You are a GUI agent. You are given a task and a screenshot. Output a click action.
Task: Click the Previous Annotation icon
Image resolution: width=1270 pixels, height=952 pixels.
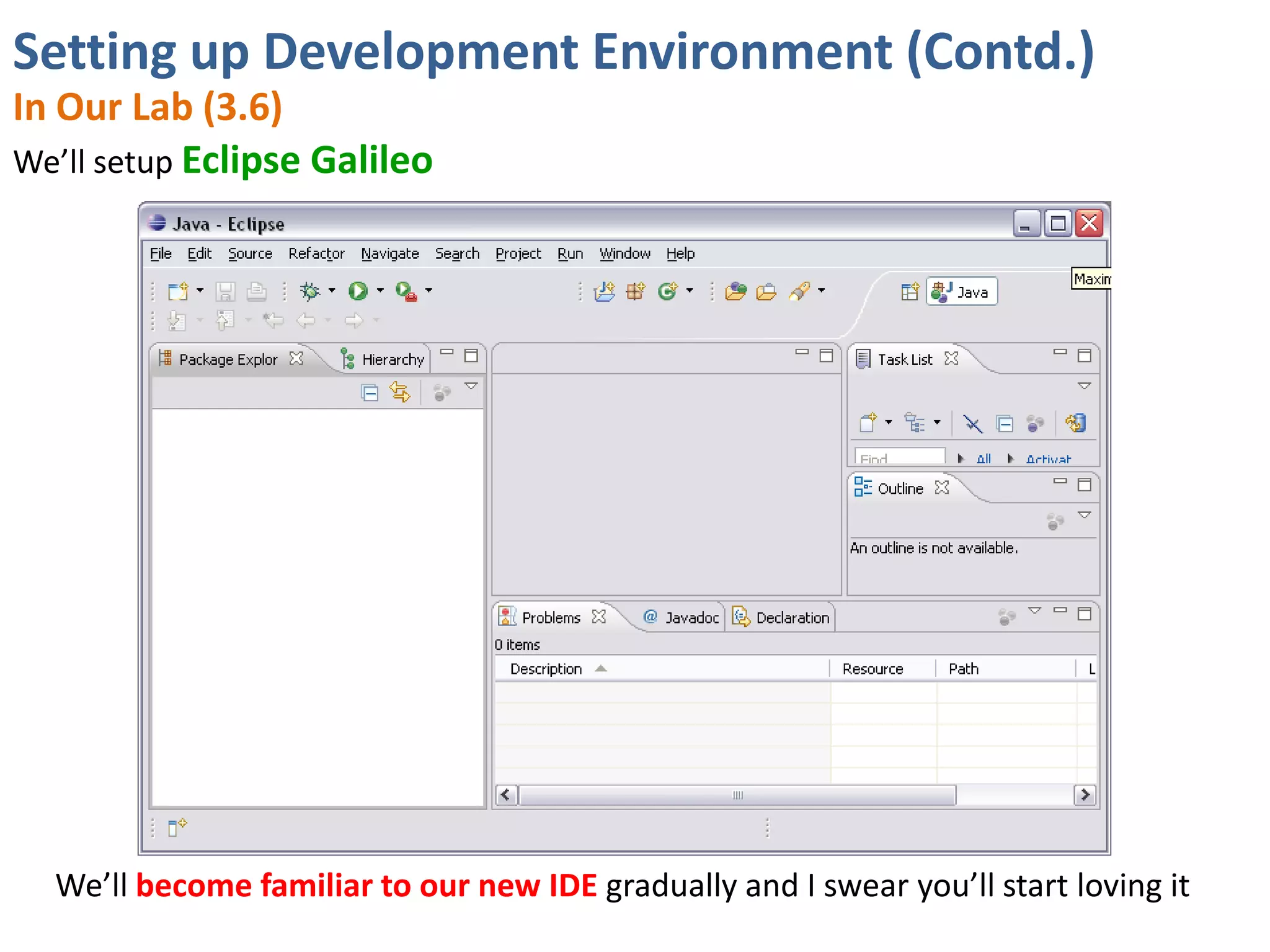click(x=224, y=320)
